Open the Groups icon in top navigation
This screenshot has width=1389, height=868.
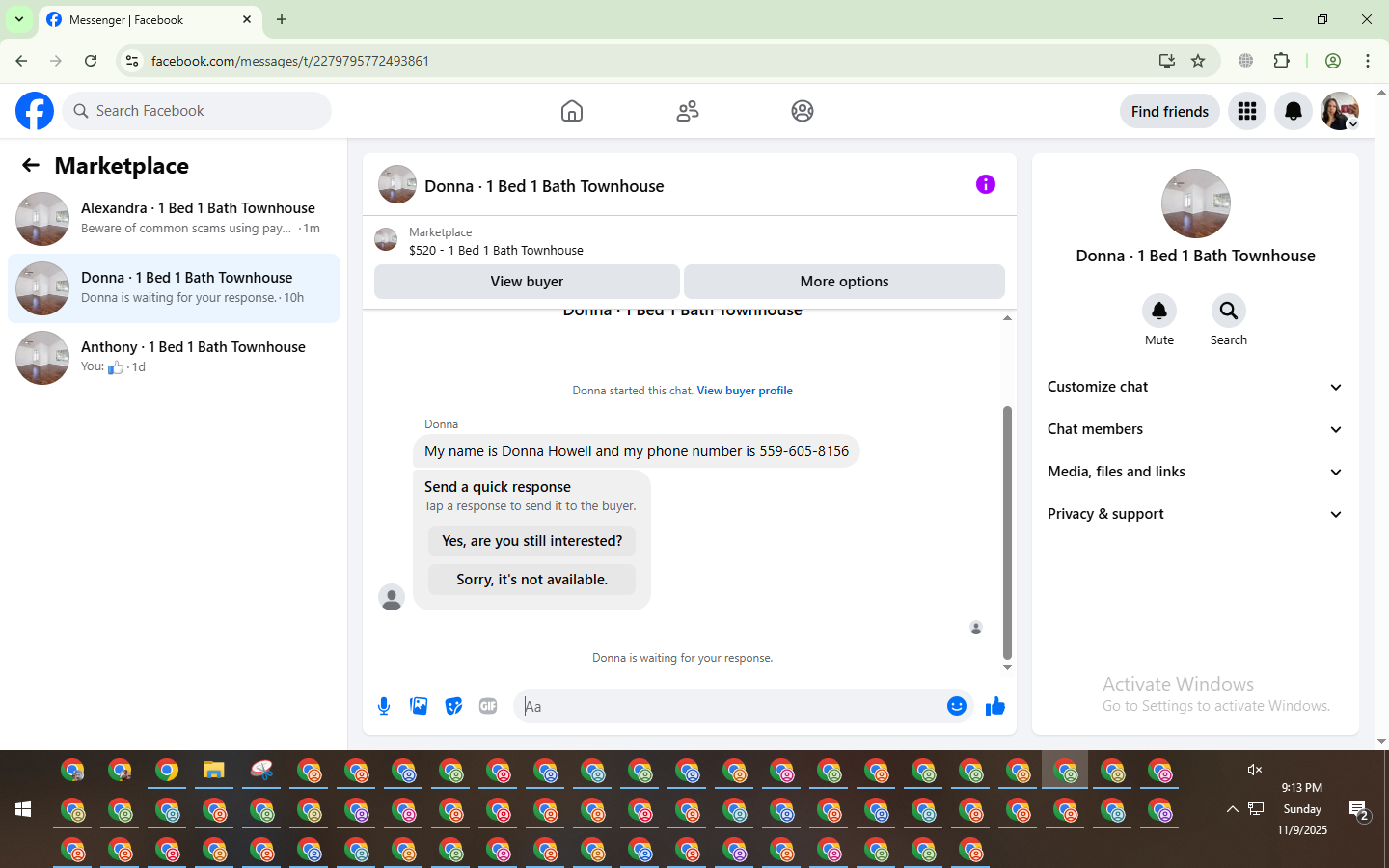point(803,111)
